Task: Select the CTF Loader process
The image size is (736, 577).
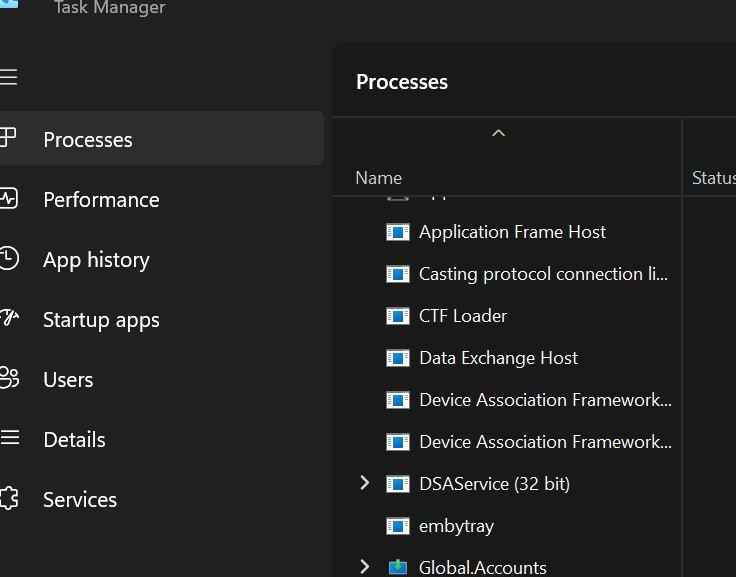Action: pyautogui.click(x=463, y=316)
